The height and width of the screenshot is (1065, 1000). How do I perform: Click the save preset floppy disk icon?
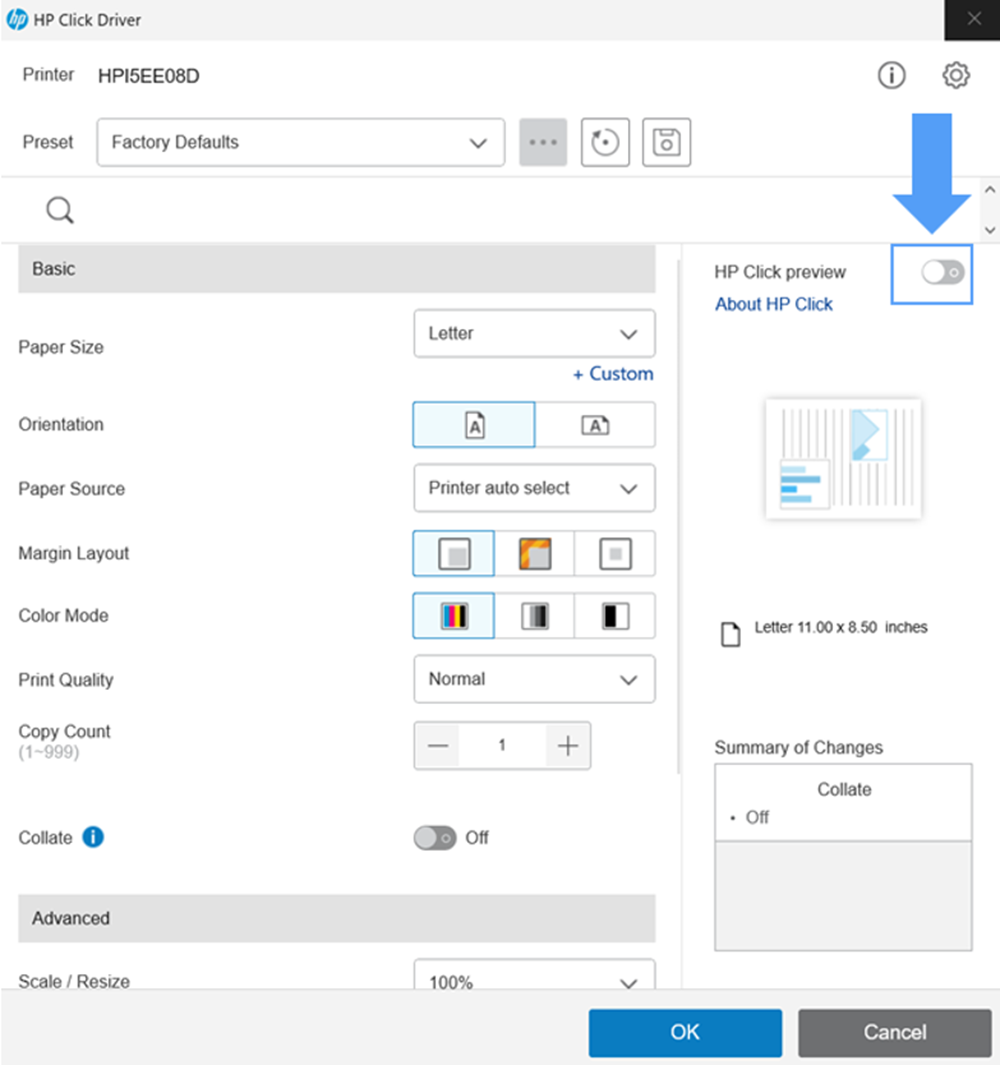pyautogui.click(x=666, y=143)
